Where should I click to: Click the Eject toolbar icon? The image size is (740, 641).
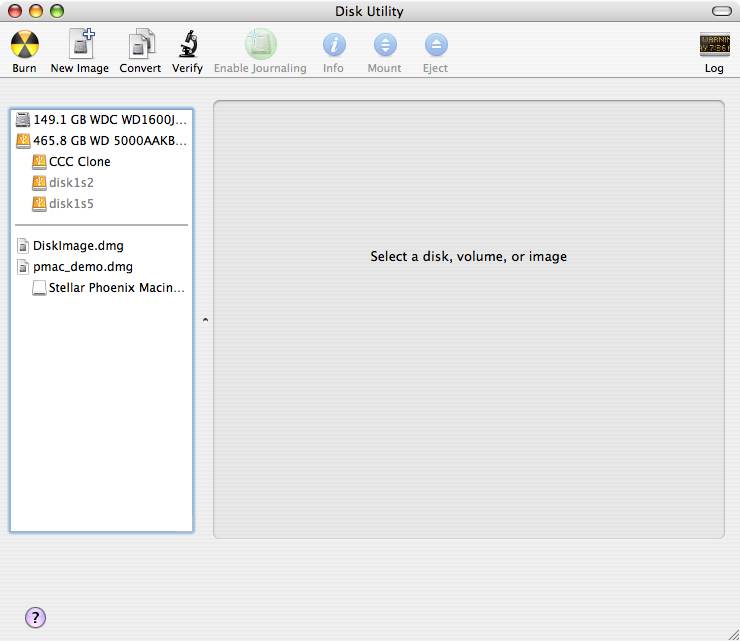click(436, 45)
